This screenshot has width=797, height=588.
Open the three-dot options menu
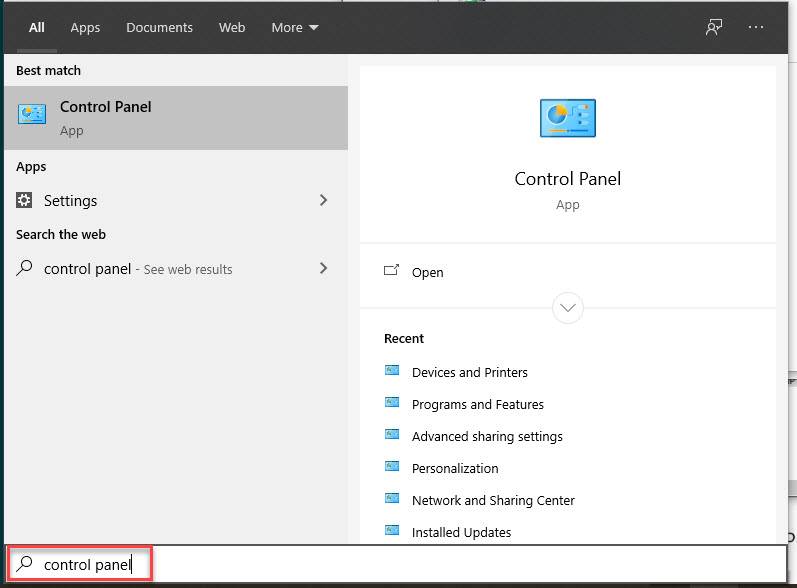[755, 27]
